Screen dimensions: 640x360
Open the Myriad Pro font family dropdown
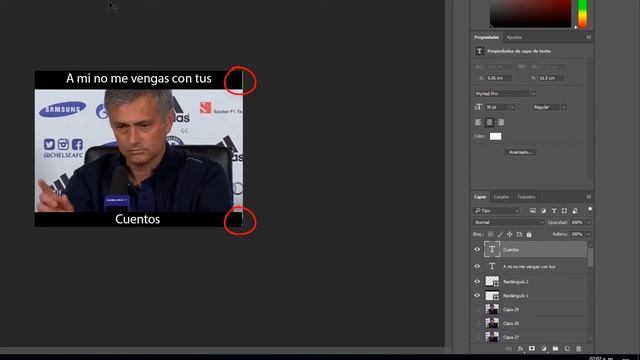tap(505, 93)
